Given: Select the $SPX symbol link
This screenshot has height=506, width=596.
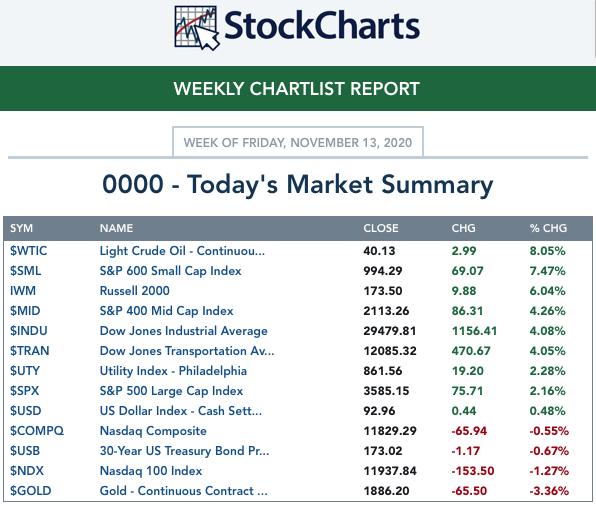Looking at the screenshot, I should click(x=25, y=391).
